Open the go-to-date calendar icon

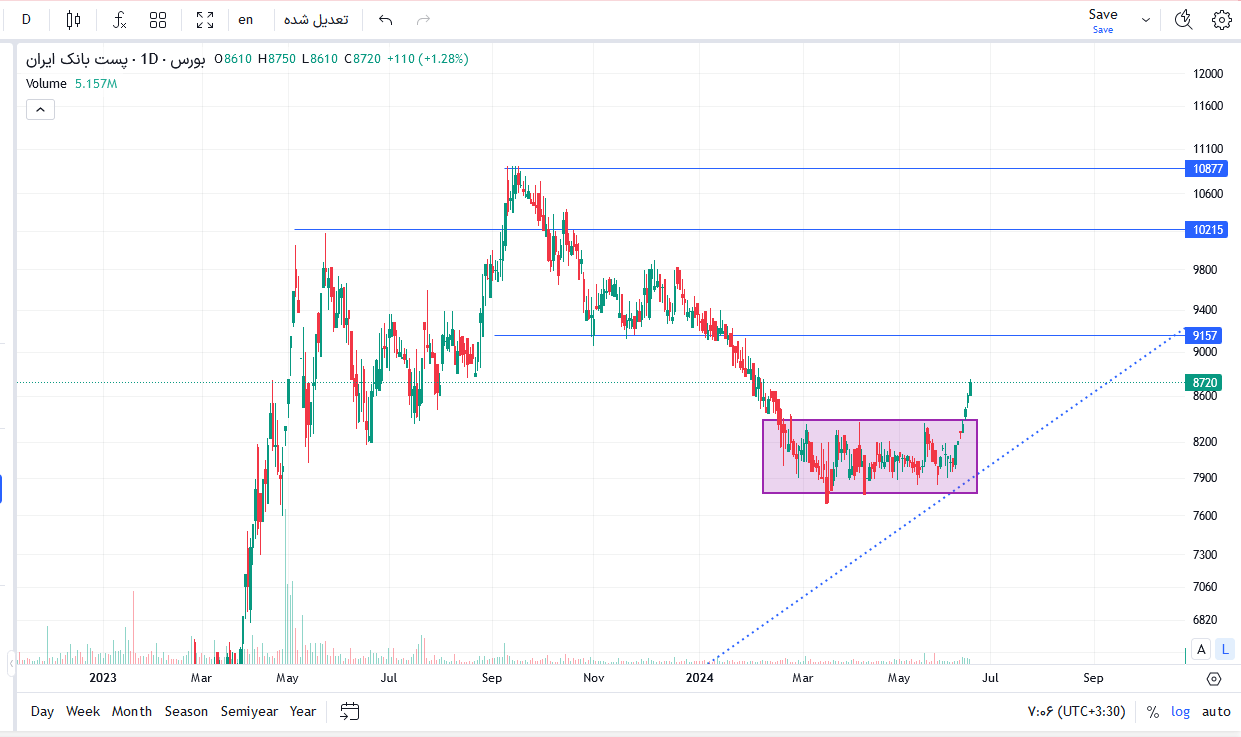coord(349,711)
